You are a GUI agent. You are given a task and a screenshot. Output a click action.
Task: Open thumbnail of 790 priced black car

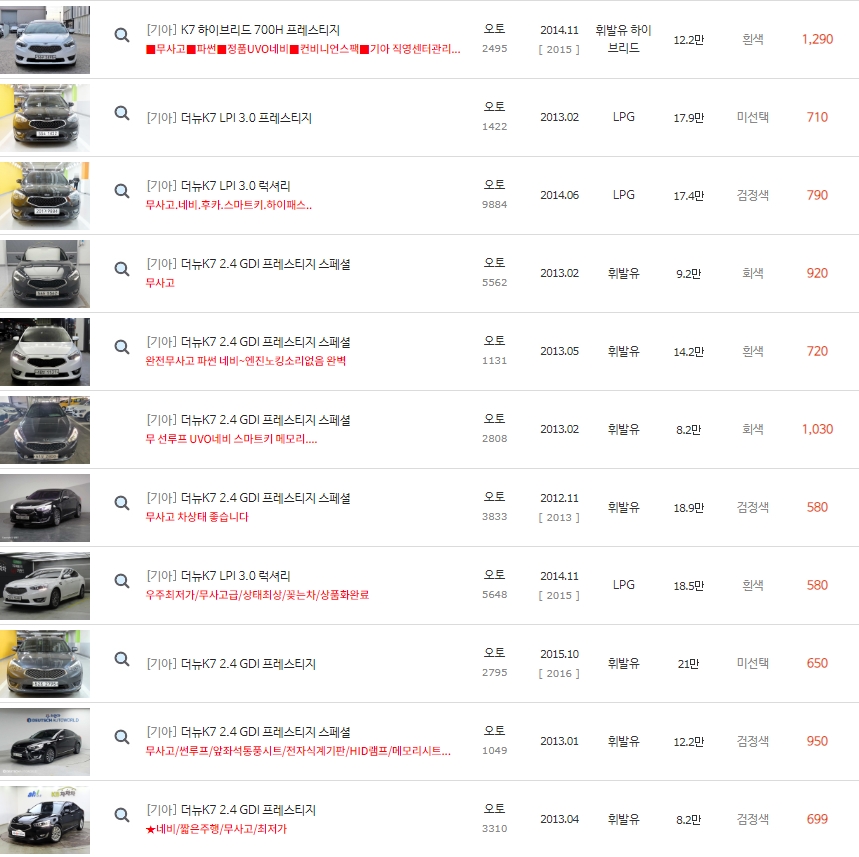tap(45, 196)
